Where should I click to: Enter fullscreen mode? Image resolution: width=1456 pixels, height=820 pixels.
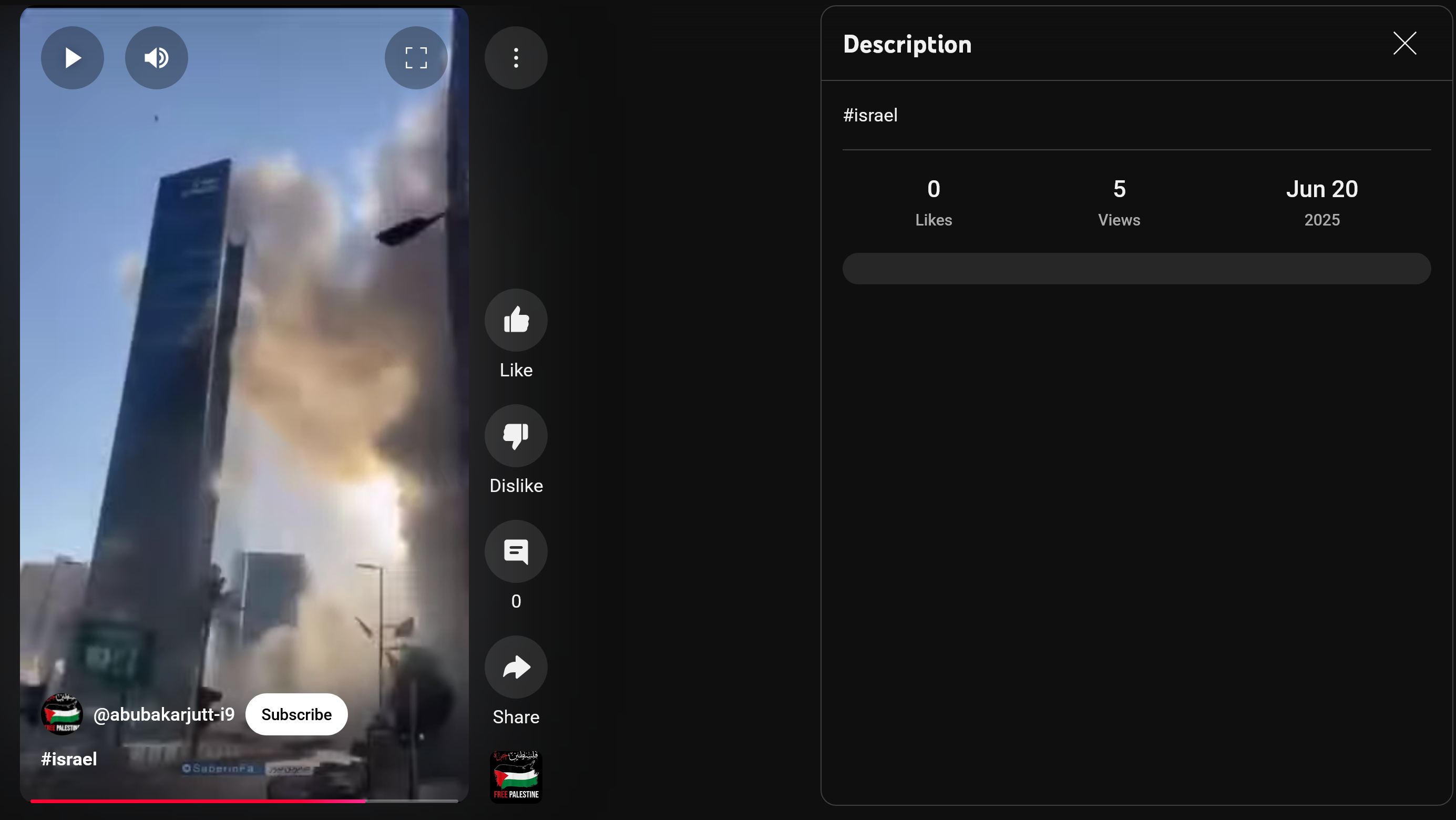(x=416, y=58)
